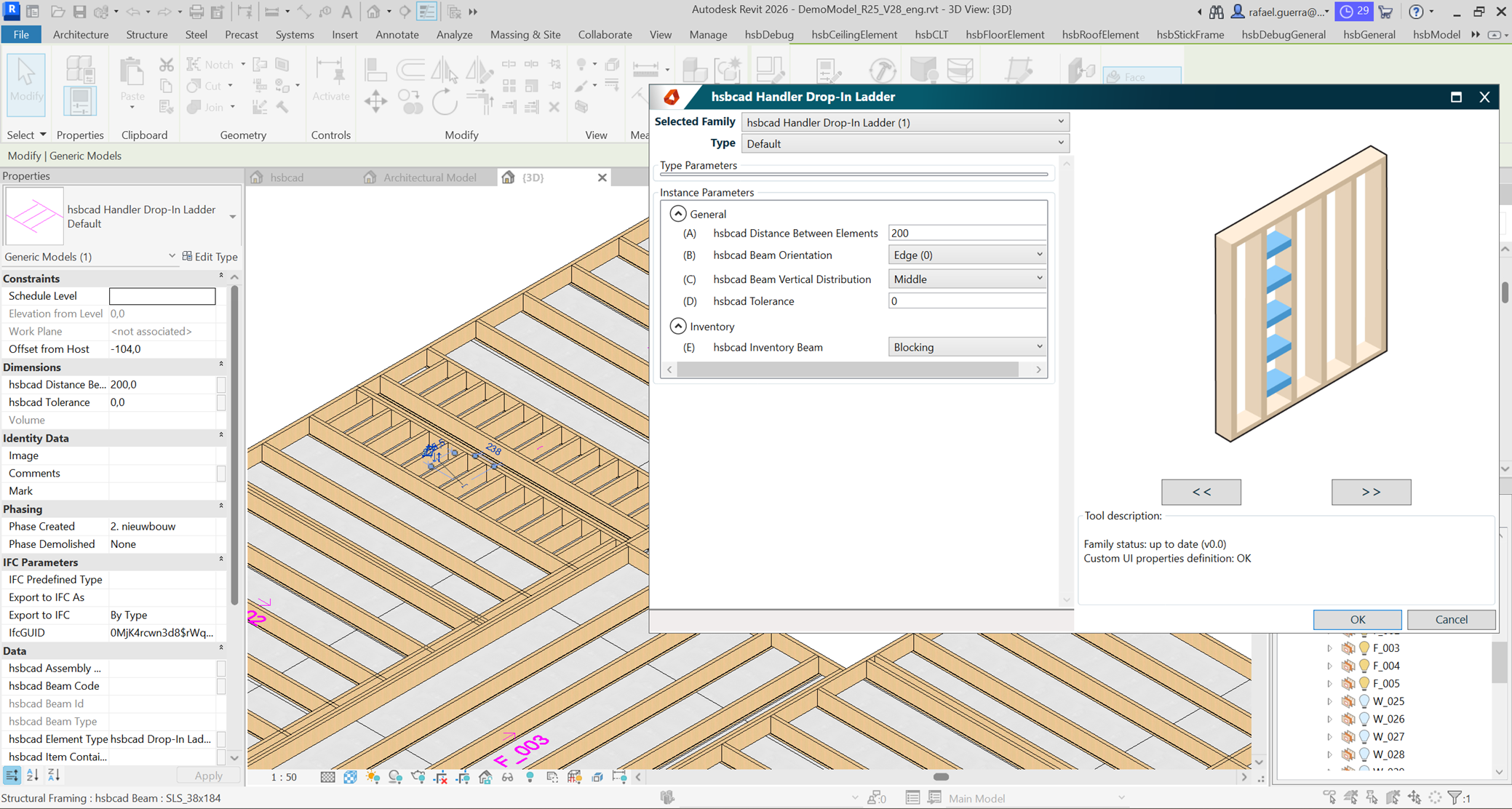Viewport: 1512px width, 809px height.
Task: Click the Detail Level icon in view bar
Action: [x=327, y=777]
